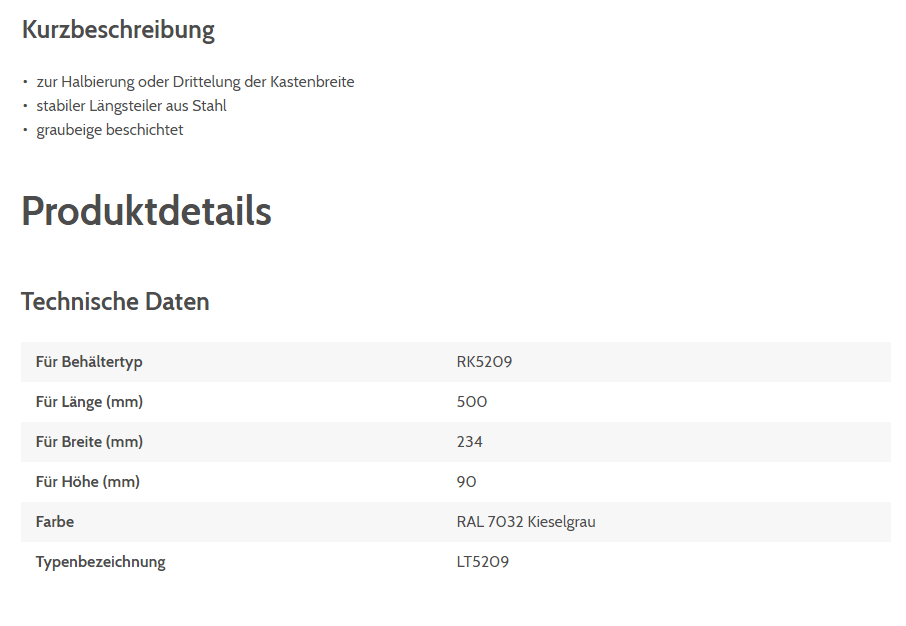Select the Halbierung oder Drittelung bullet text
The height and width of the screenshot is (626, 906).
195,82
